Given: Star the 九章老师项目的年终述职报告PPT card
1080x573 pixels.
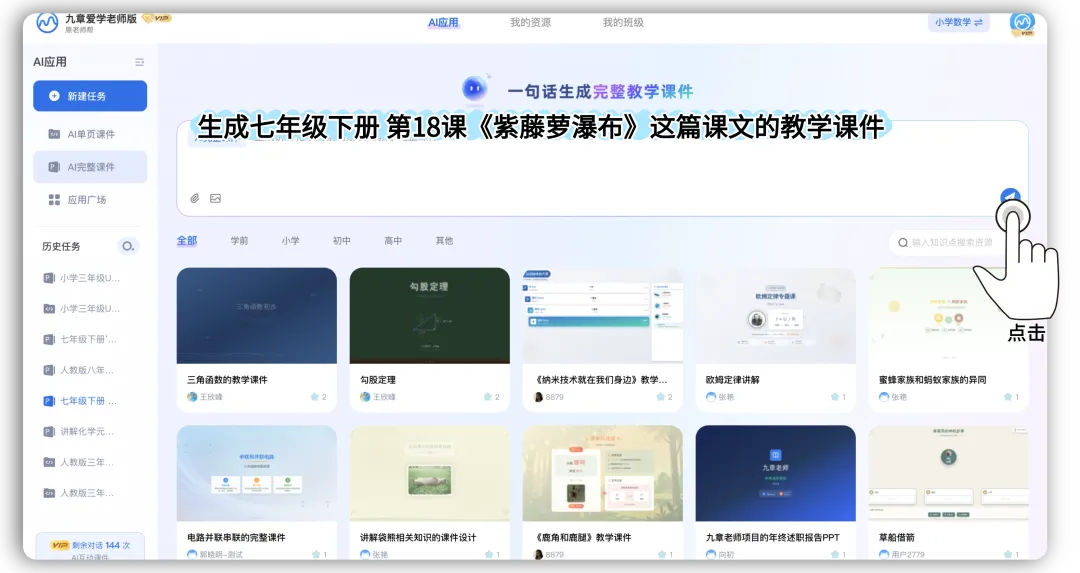Looking at the screenshot, I should (835, 554).
